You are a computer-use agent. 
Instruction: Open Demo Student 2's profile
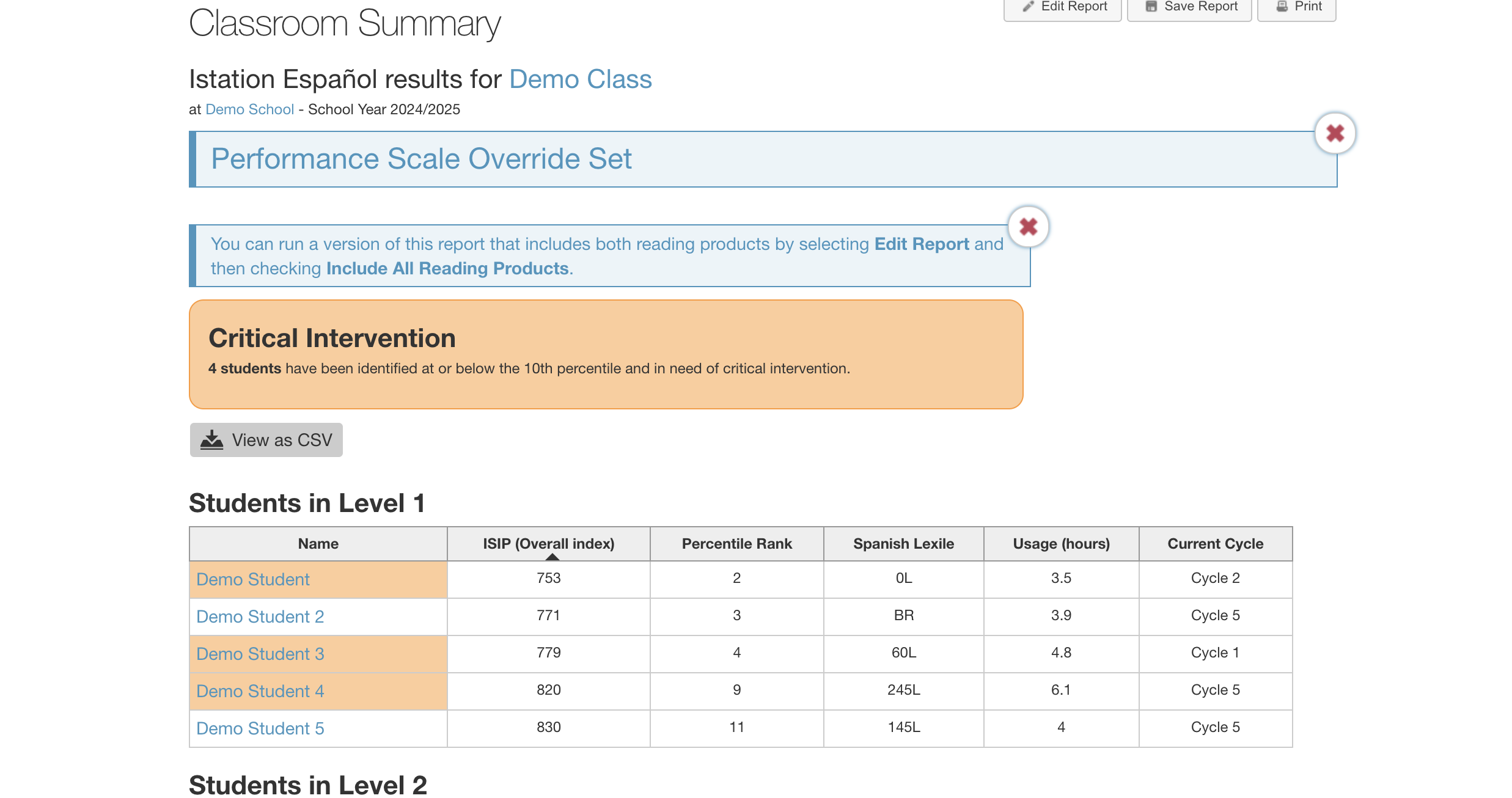pos(260,617)
